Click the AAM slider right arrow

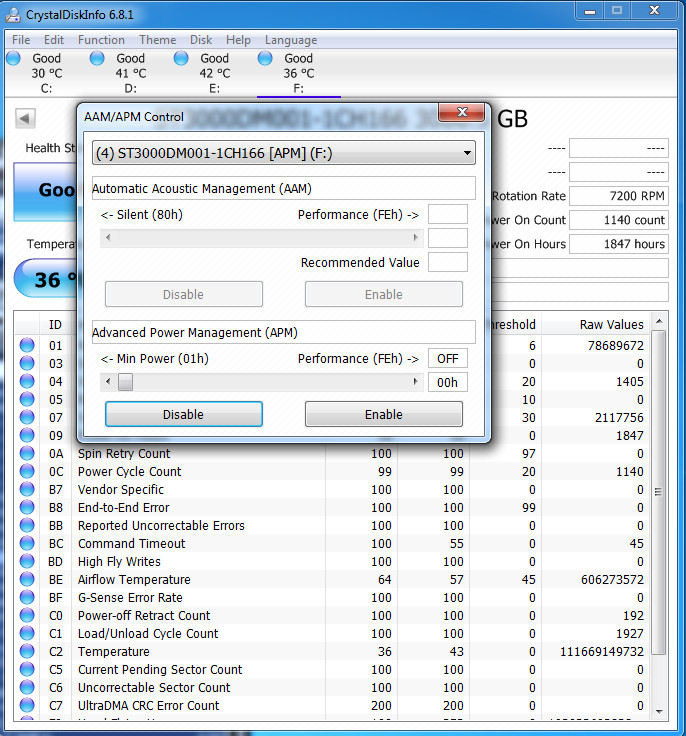click(416, 238)
